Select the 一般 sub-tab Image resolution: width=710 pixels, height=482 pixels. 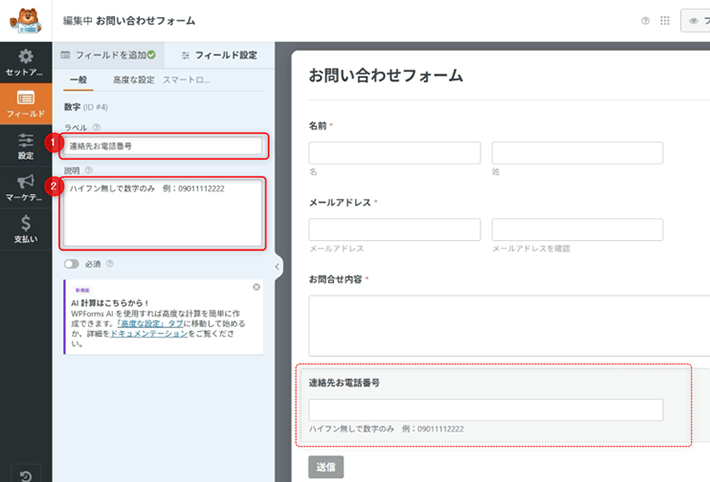pyautogui.click(x=78, y=80)
